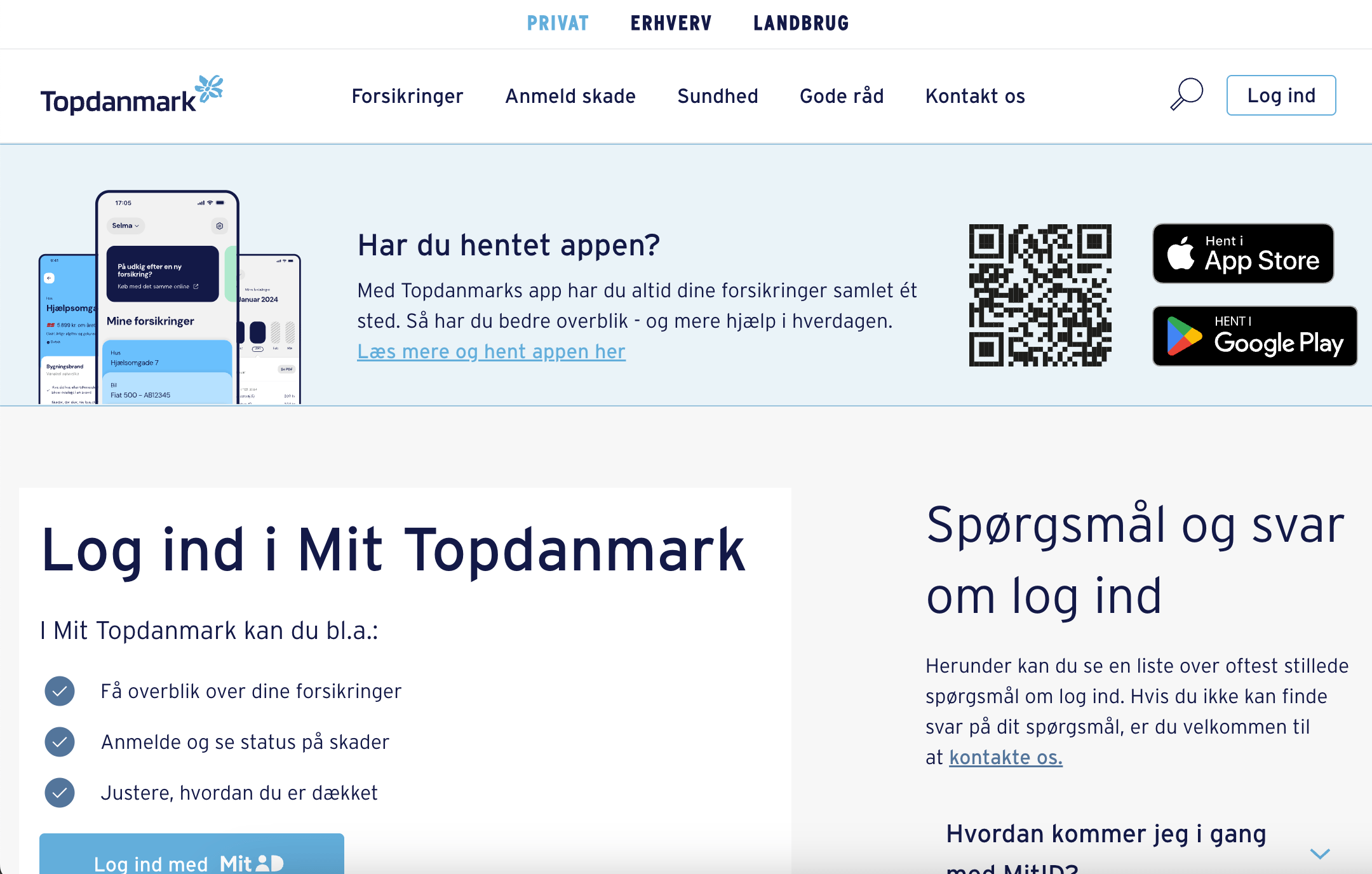Screen dimensions: 1372x874
Task: Click 'Justere, hvordan du er dækket' text
Action: click(239, 793)
